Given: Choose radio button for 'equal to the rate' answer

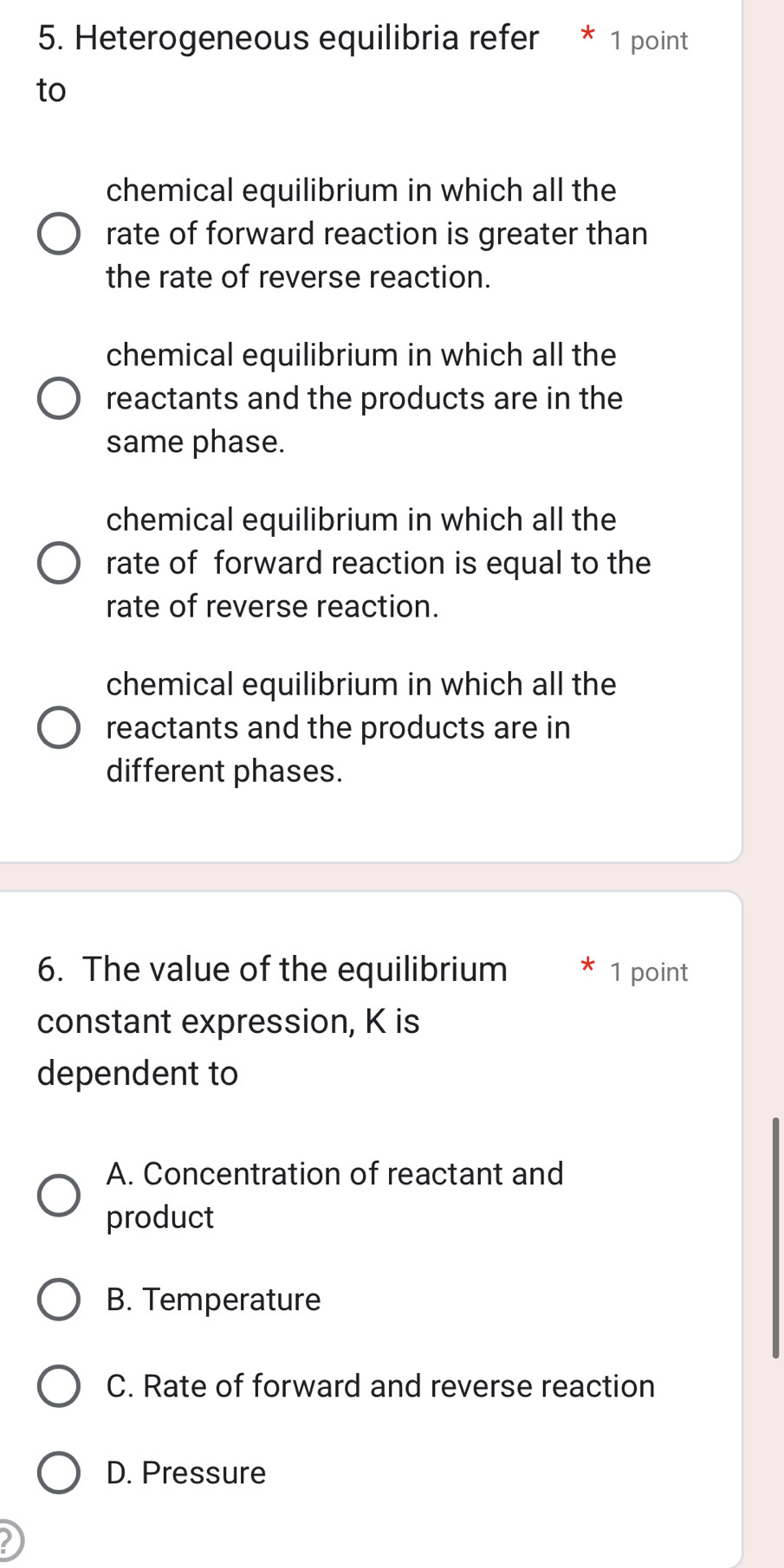Looking at the screenshot, I should point(59,563).
